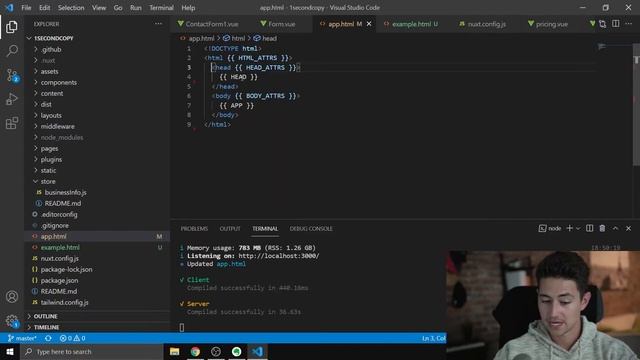Follow the localhost:3000 link in terminal

point(279,256)
